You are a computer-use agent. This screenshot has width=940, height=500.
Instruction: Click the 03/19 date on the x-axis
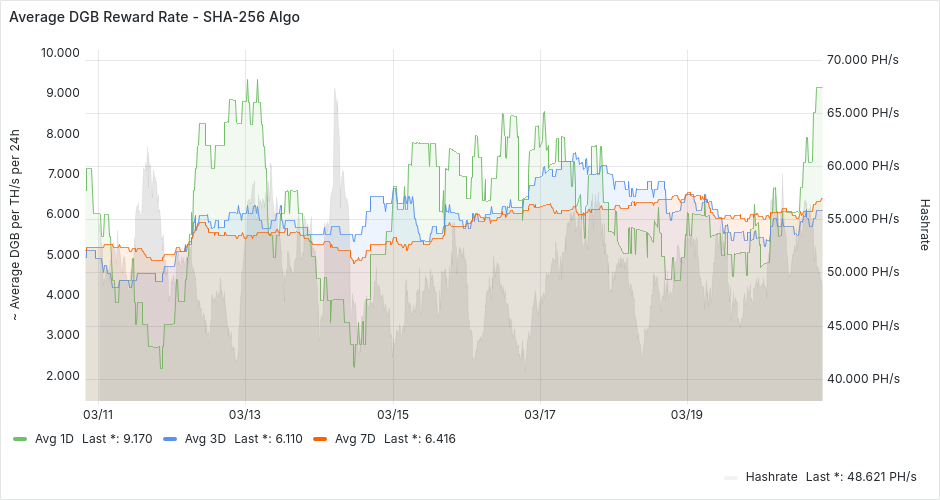687,414
